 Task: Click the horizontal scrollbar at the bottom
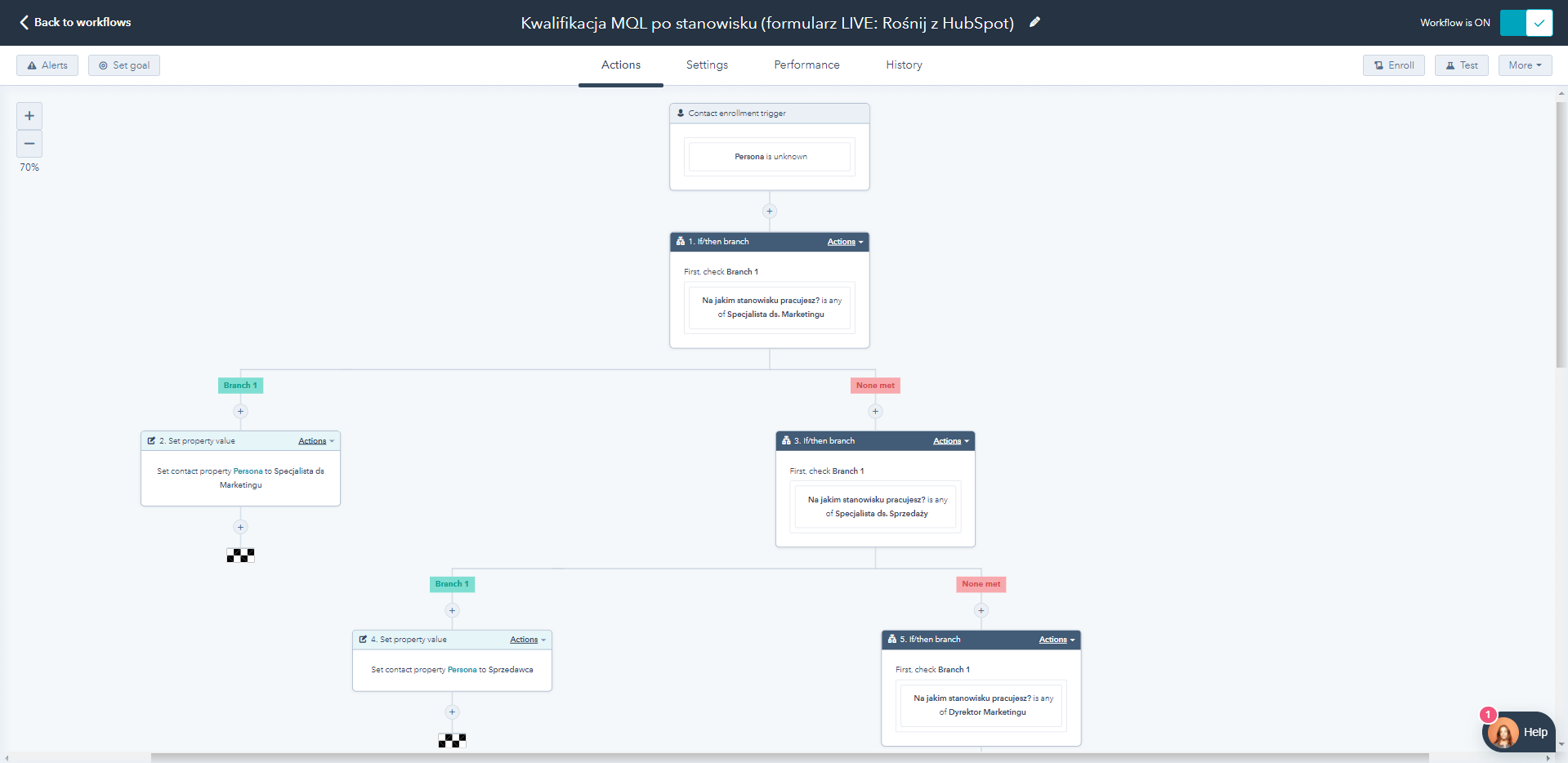tap(789, 758)
